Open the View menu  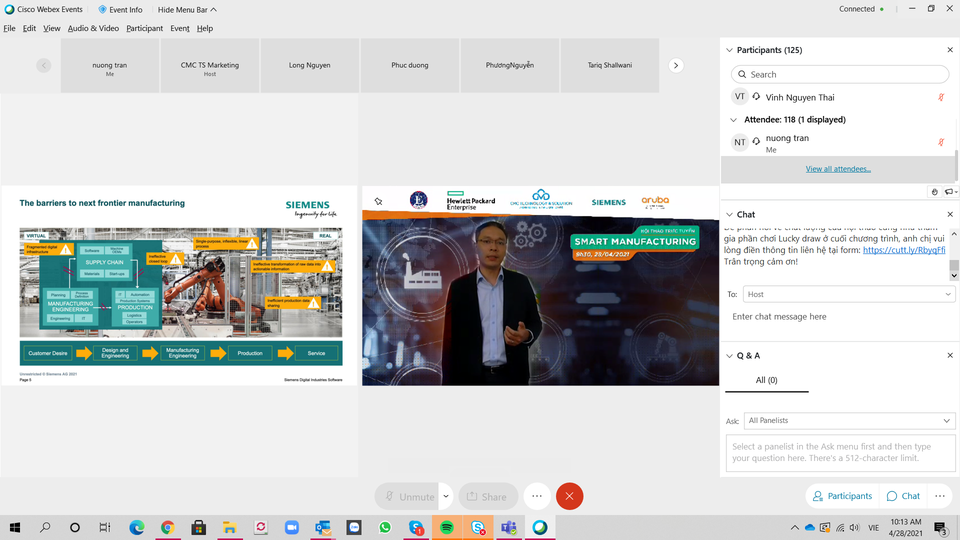tap(51, 28)
